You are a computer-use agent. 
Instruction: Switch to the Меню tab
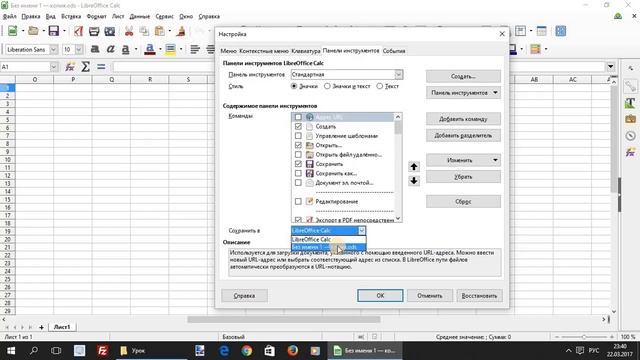[x=228, y=51]
